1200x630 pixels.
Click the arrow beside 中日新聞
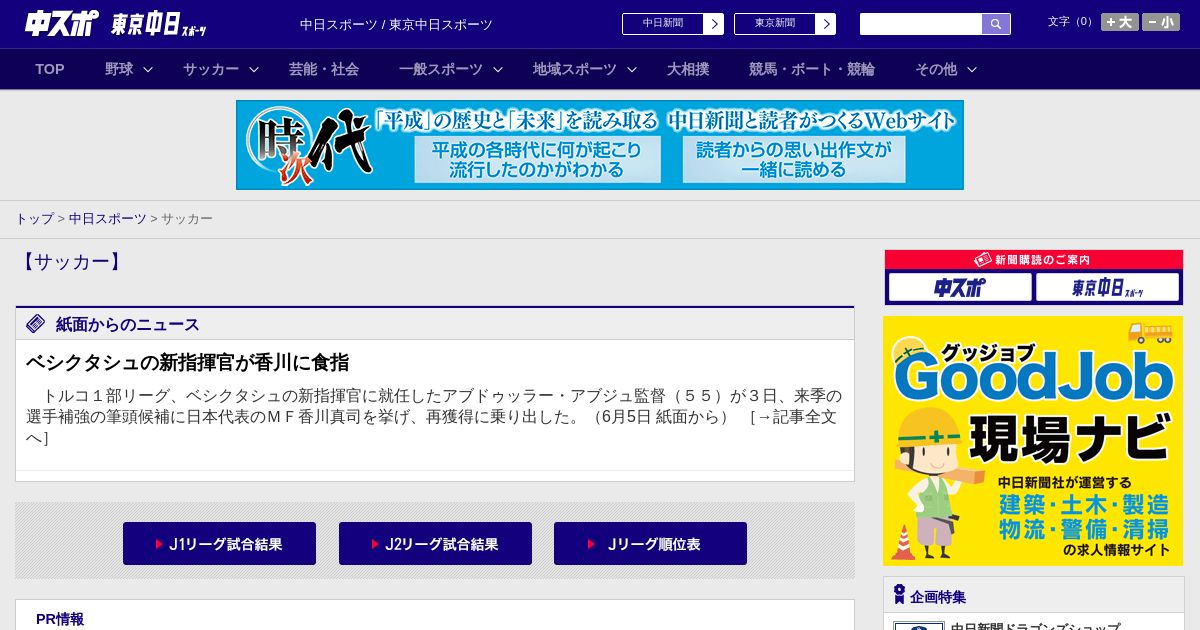[x=714, y=24]
